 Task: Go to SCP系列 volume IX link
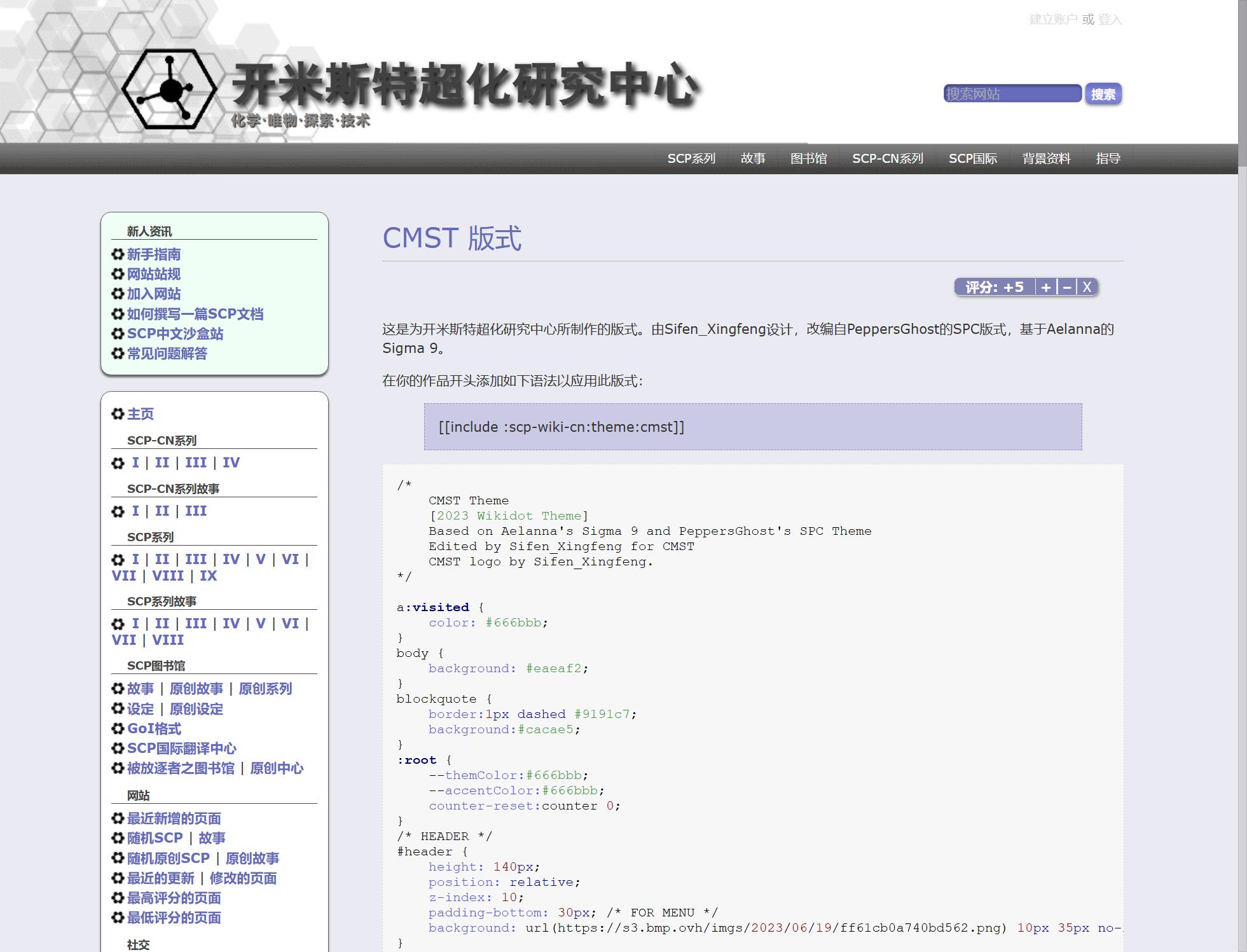208,576
